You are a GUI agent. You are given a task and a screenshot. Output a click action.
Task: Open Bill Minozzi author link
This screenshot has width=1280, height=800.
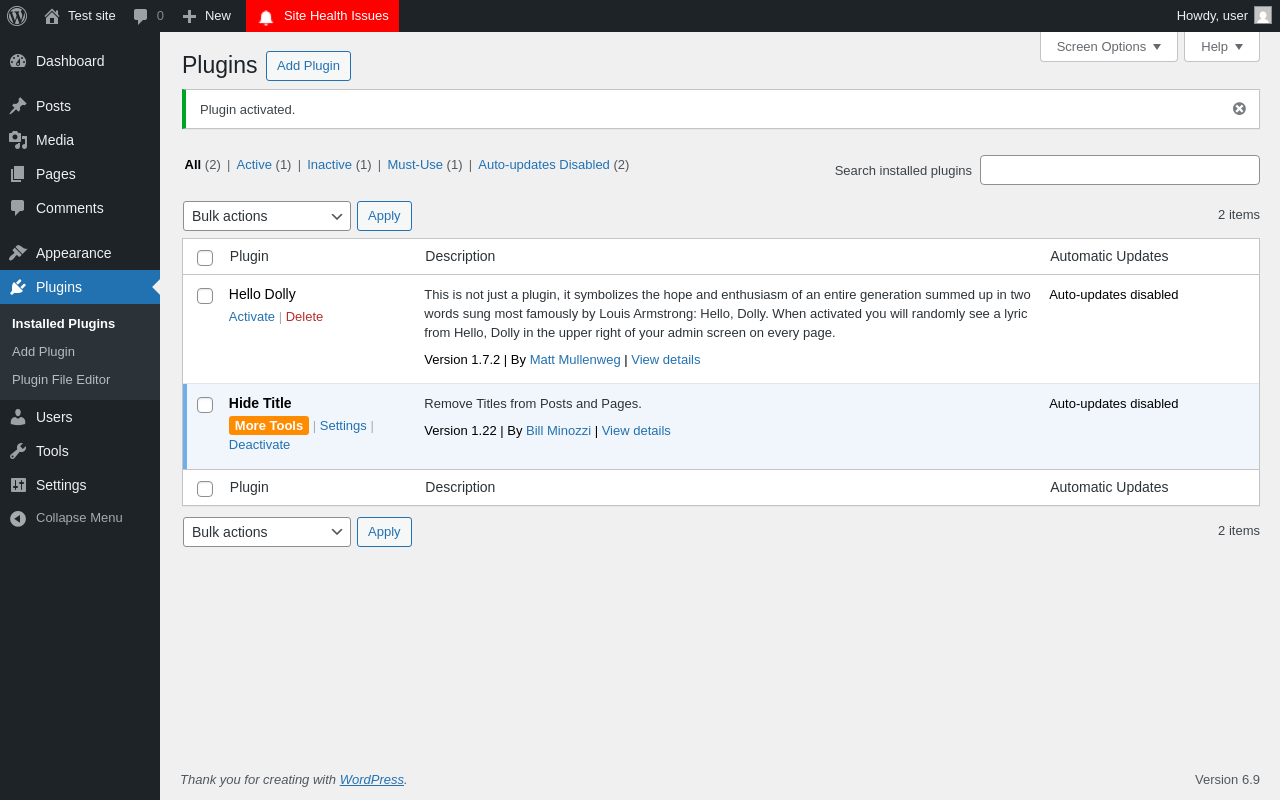558,431
